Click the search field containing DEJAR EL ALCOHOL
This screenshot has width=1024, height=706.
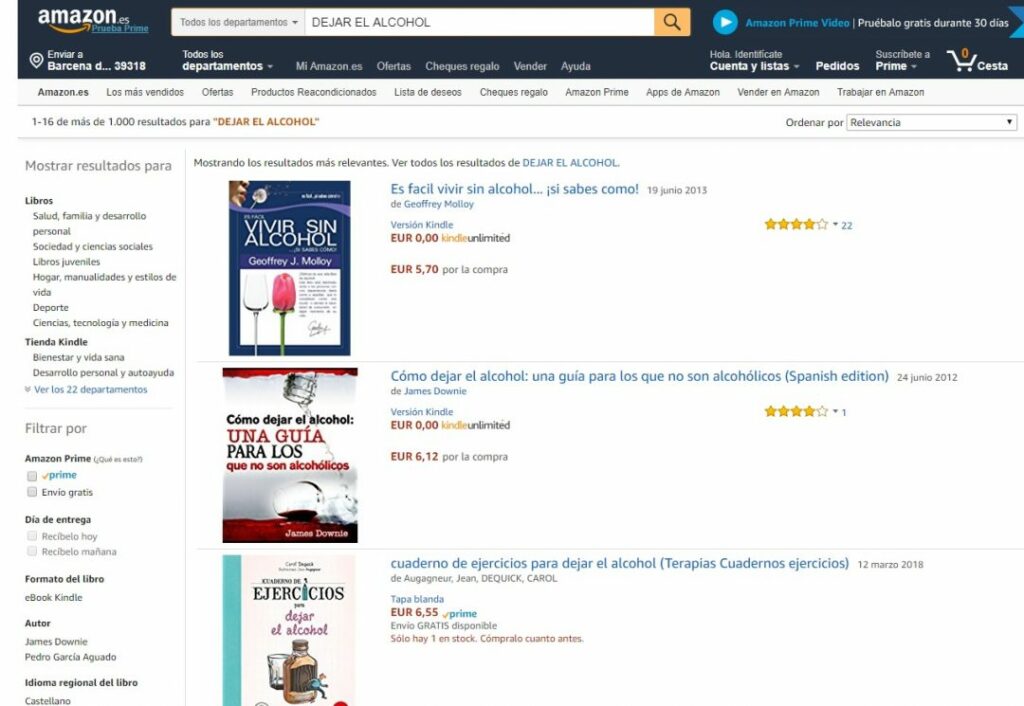point(479,22)
